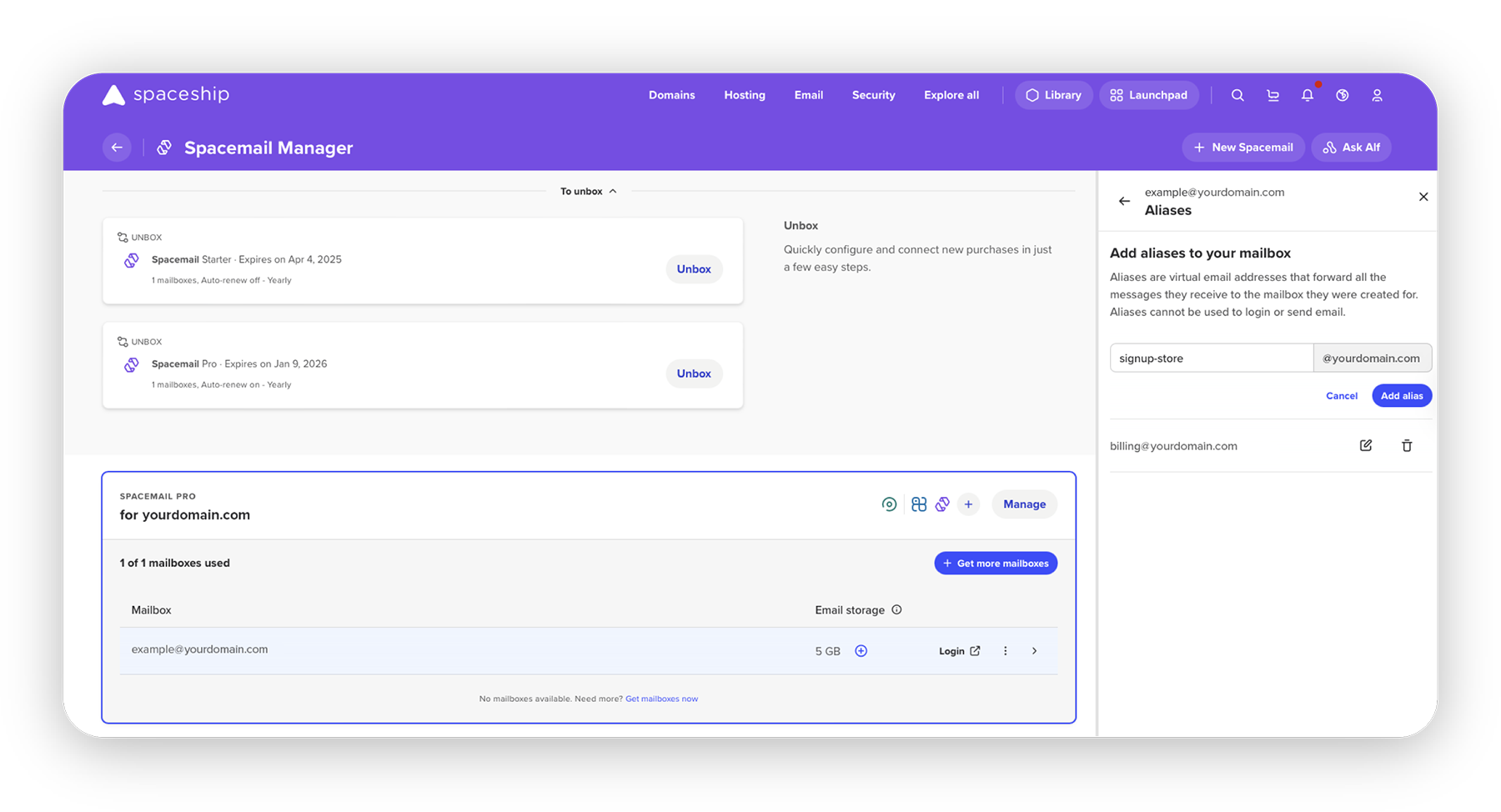The width and height of the screenshot is (1501, 812).
Task: Open the shopping cart icon
Action: 1273,95
